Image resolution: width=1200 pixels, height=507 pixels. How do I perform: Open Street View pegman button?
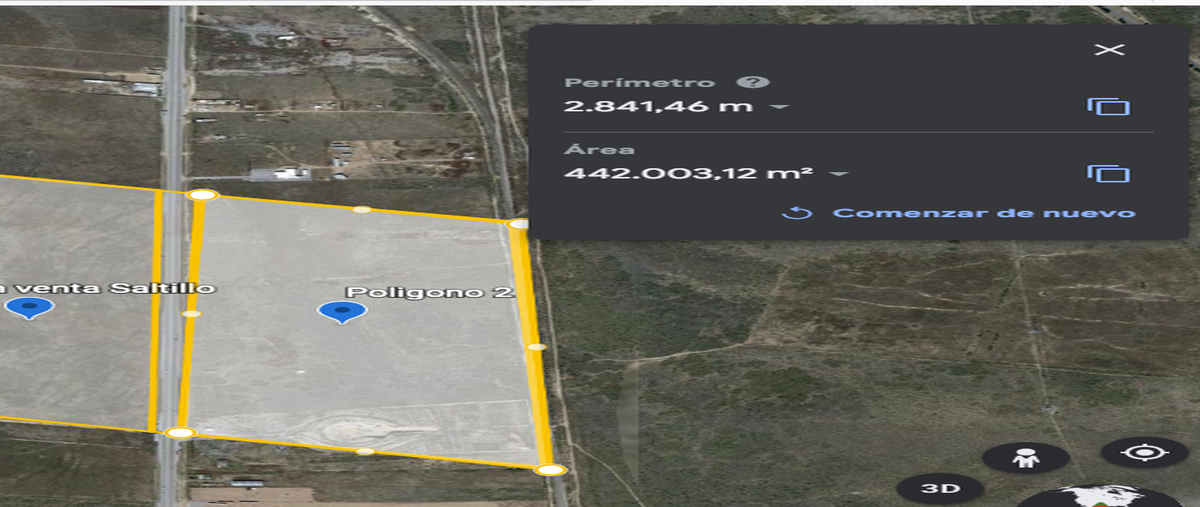coord(1025,459)
